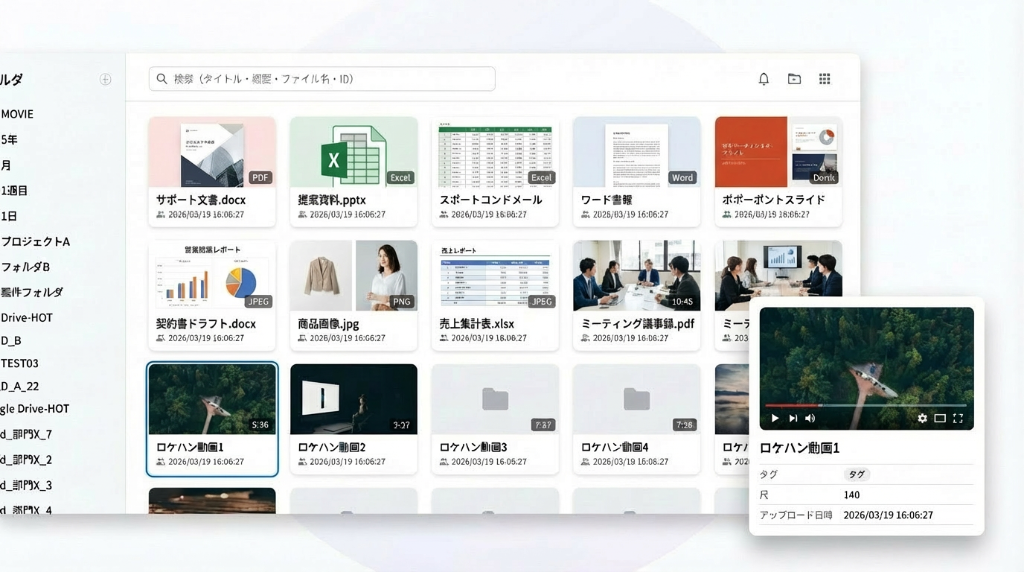This screenshot has width=1024, height=572.
Task: Click the Word badge on ワード書類
Action: point(682,178)
